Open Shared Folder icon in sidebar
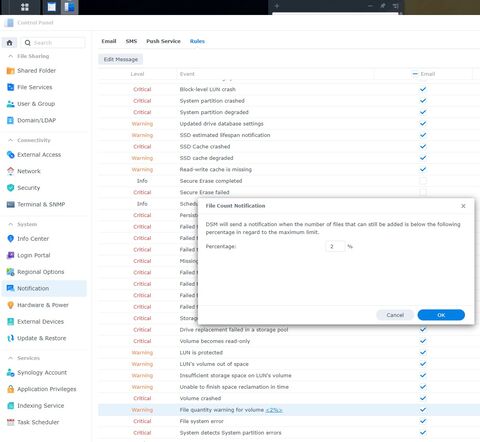 [11, 71]
